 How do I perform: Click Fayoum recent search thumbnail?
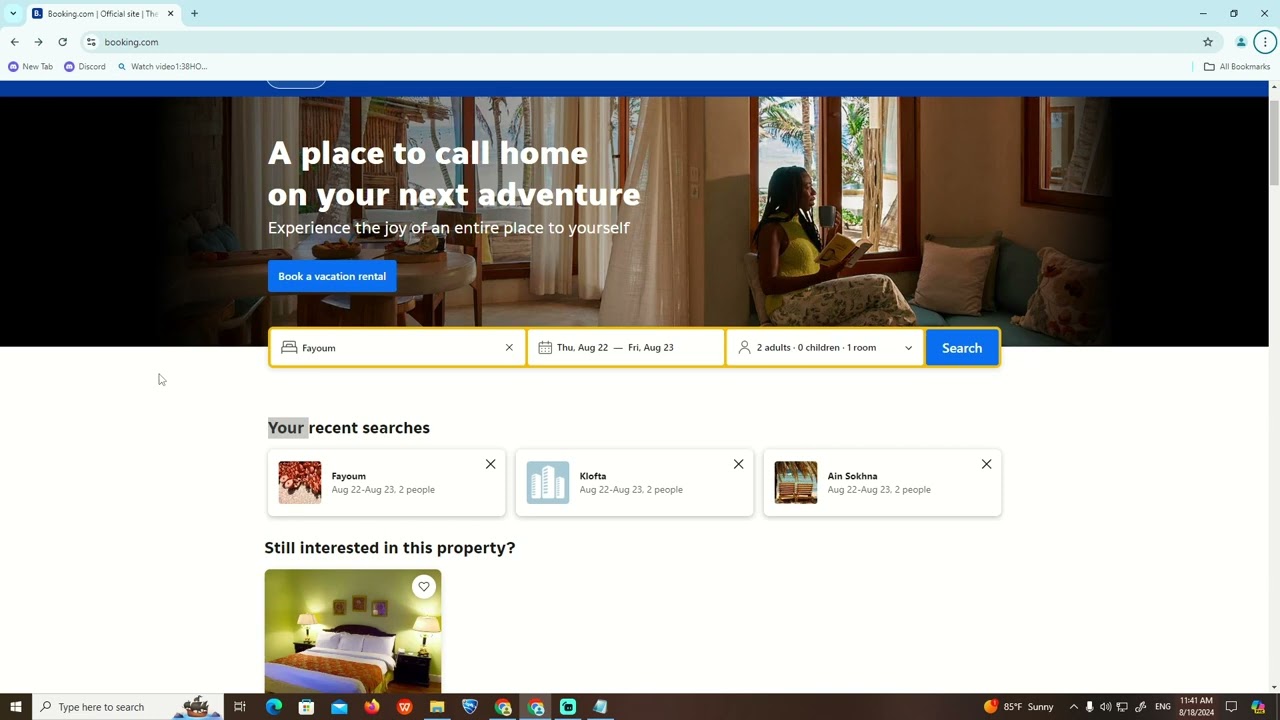(x=300, y=482)
